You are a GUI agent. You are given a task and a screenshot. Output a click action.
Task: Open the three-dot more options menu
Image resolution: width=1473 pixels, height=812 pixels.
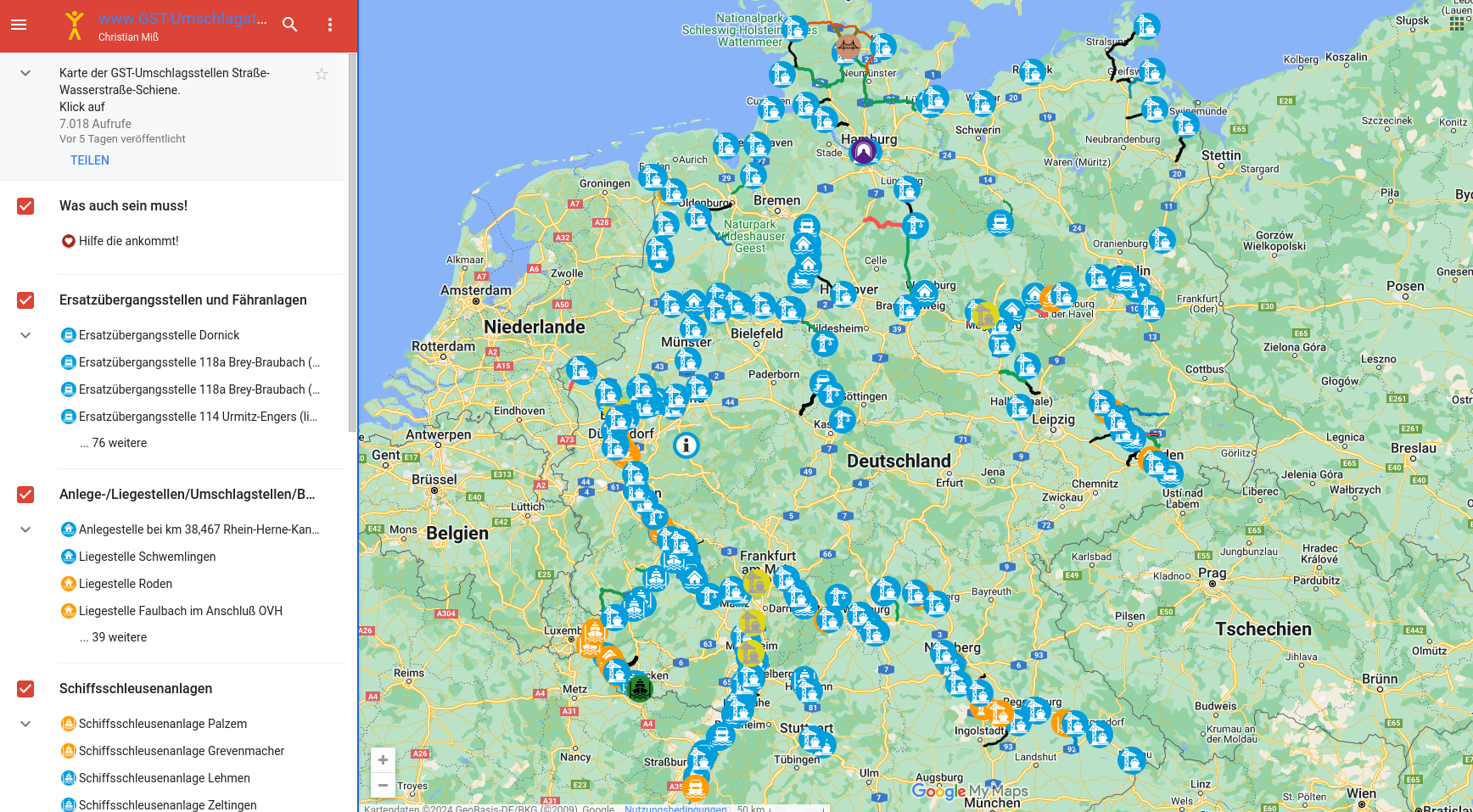(x=330, y=25)
